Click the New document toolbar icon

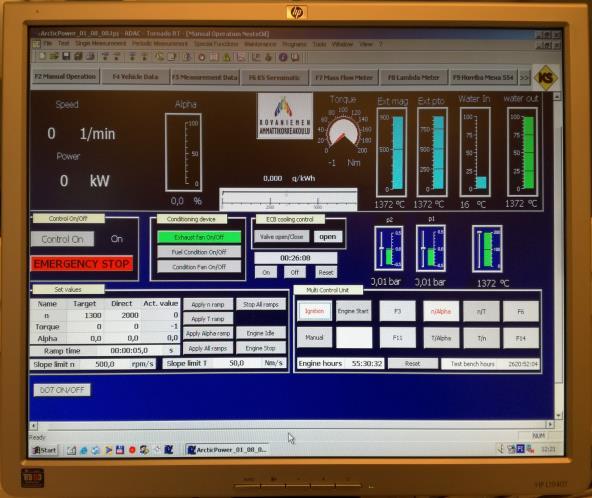pos(42,57)
